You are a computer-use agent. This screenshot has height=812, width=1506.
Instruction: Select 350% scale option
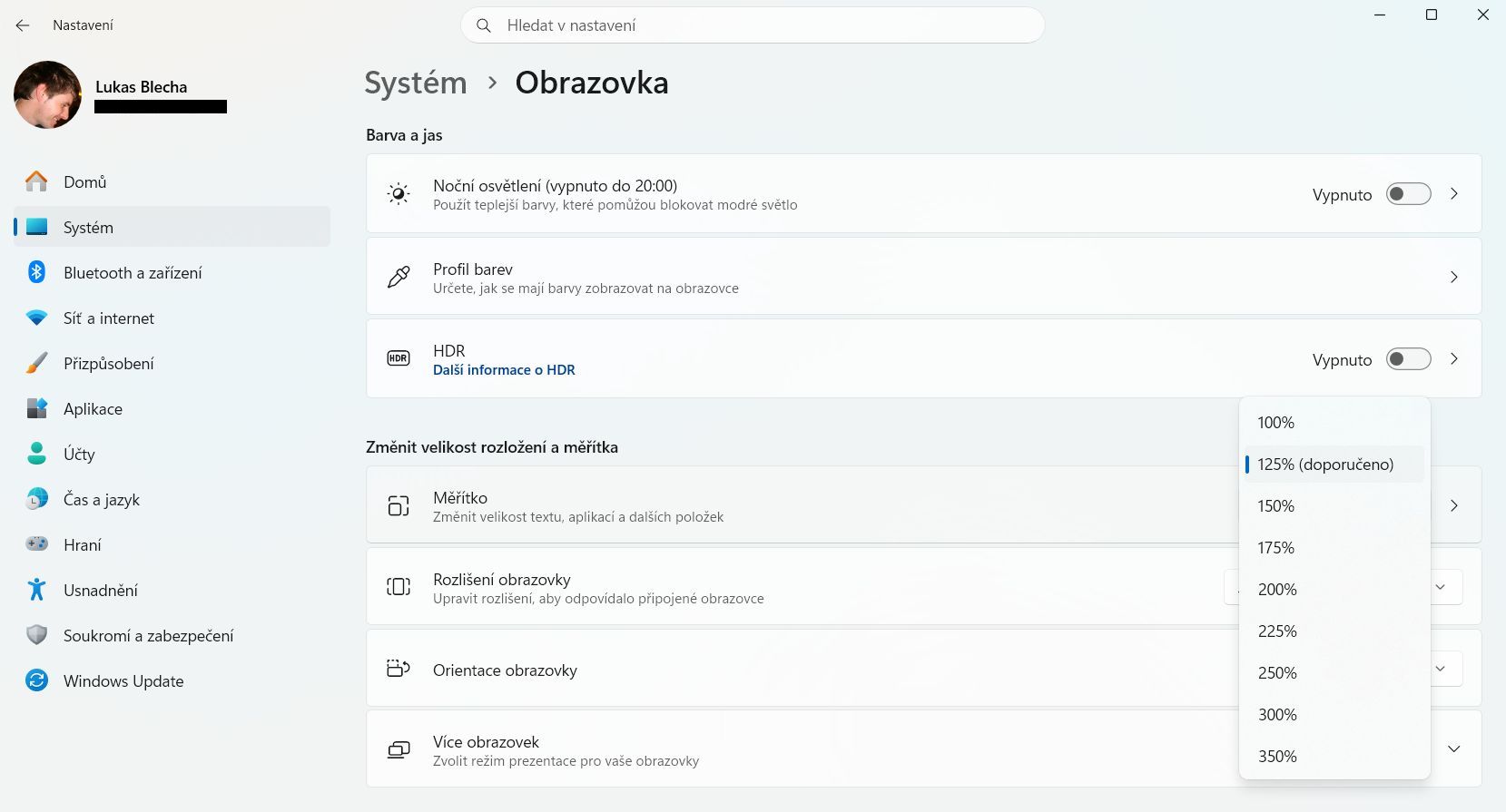point(1334,757)
